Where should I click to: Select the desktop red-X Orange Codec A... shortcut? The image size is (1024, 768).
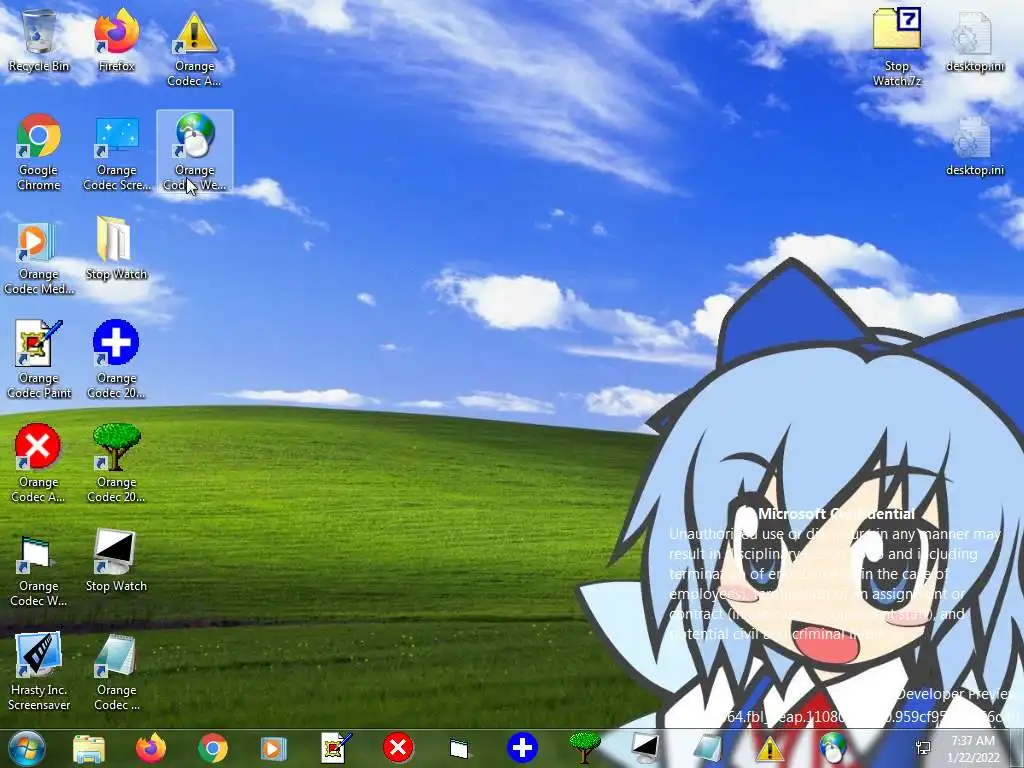[x=39, y=464]
